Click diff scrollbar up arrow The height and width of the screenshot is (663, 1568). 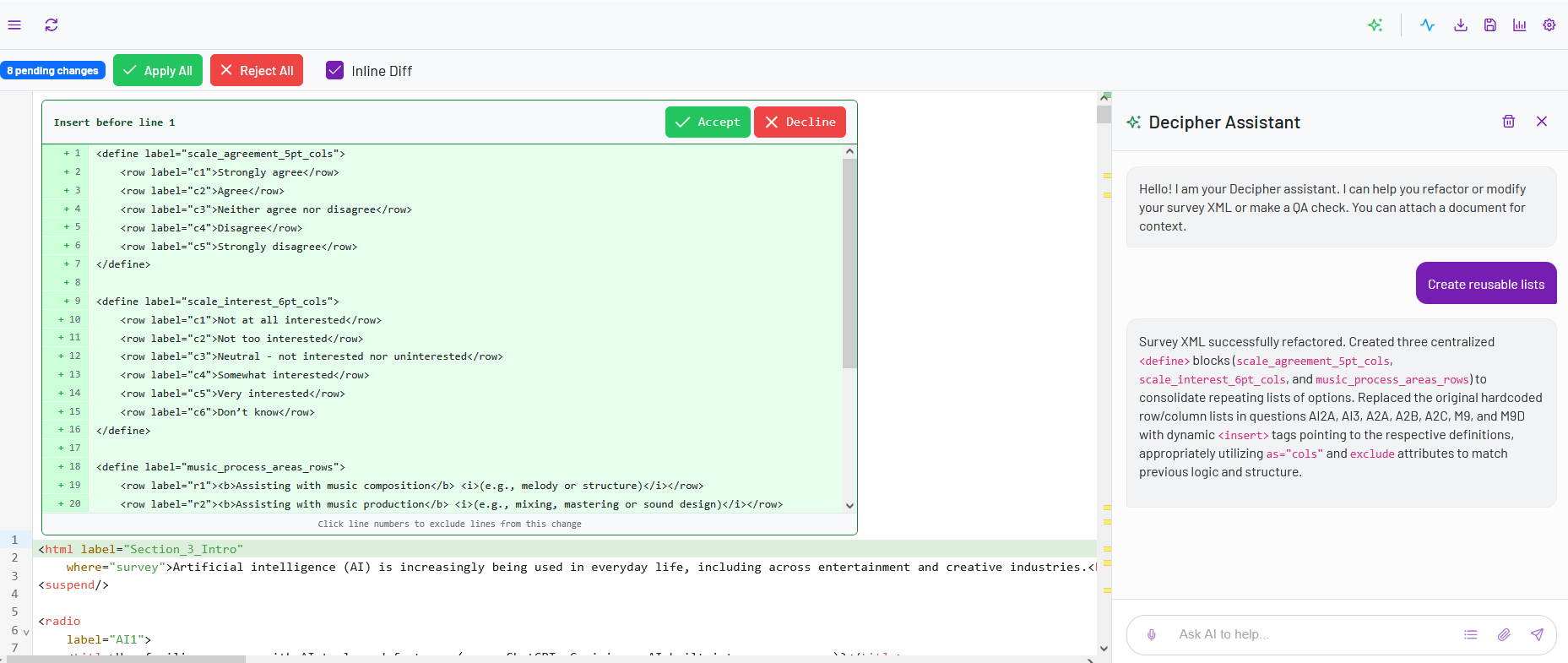pos(849,151)
